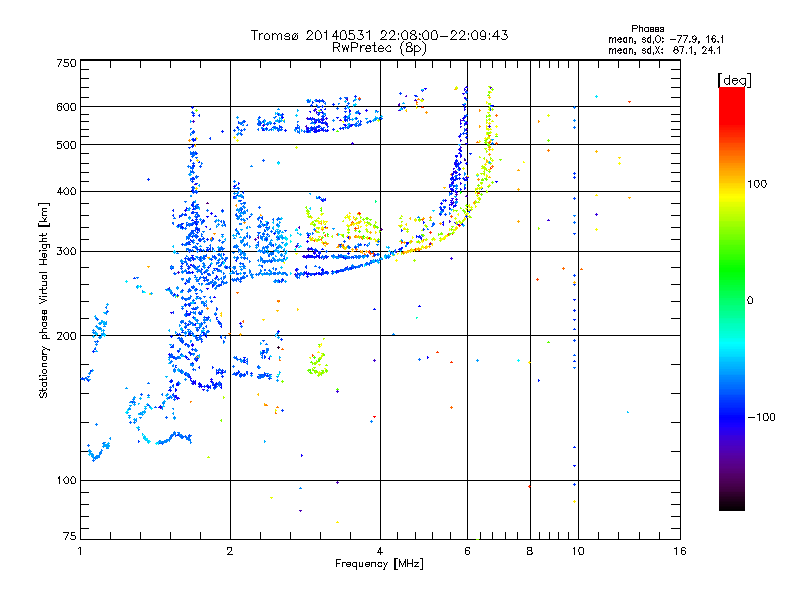Click the x-axis label '6'
Viewport: 800px width, 600px height.
[x=467, y=551]
